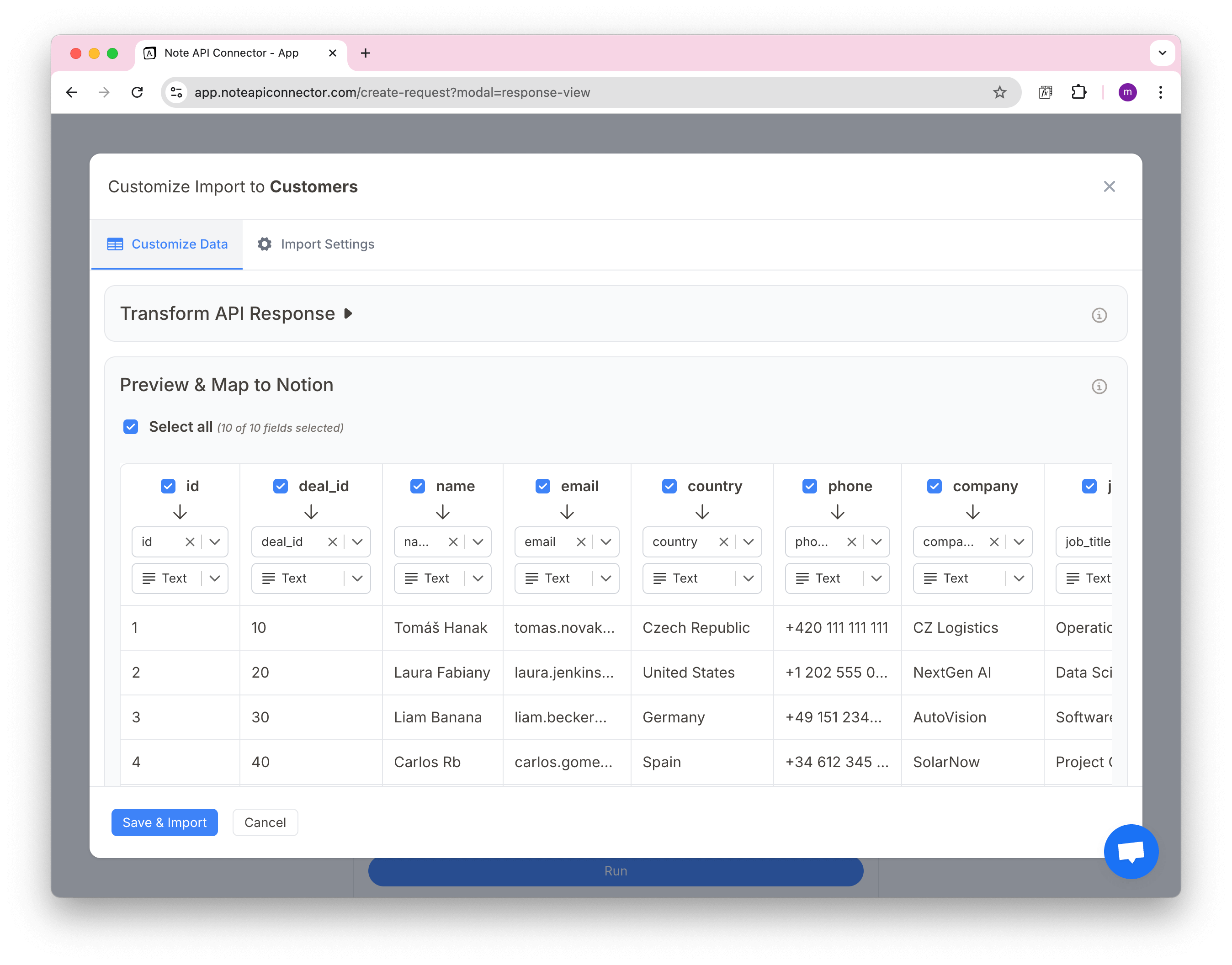
Task: Click info icon beside Transform API Response
Action: 1099,315
